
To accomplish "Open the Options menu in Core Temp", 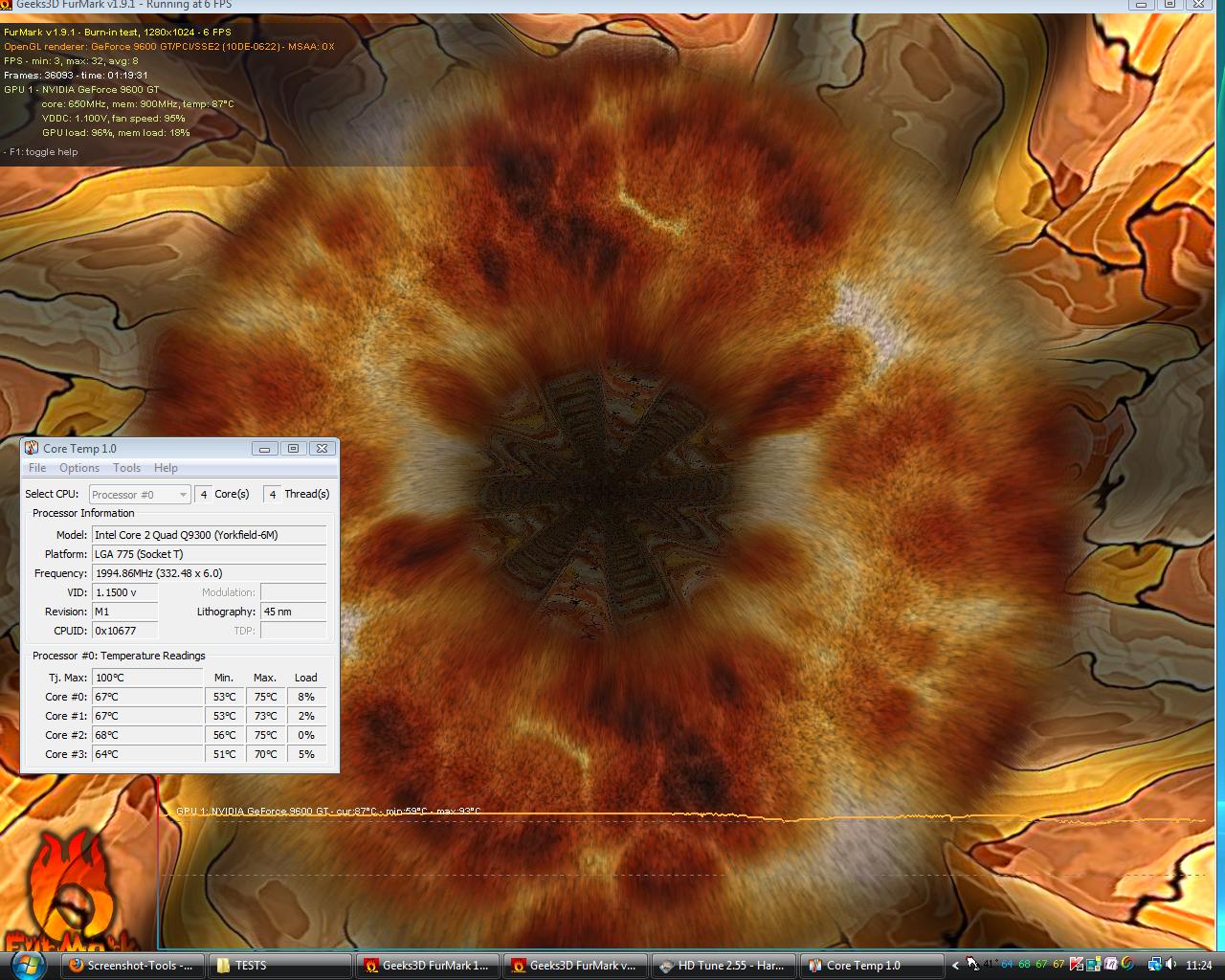I will point(79,468).
